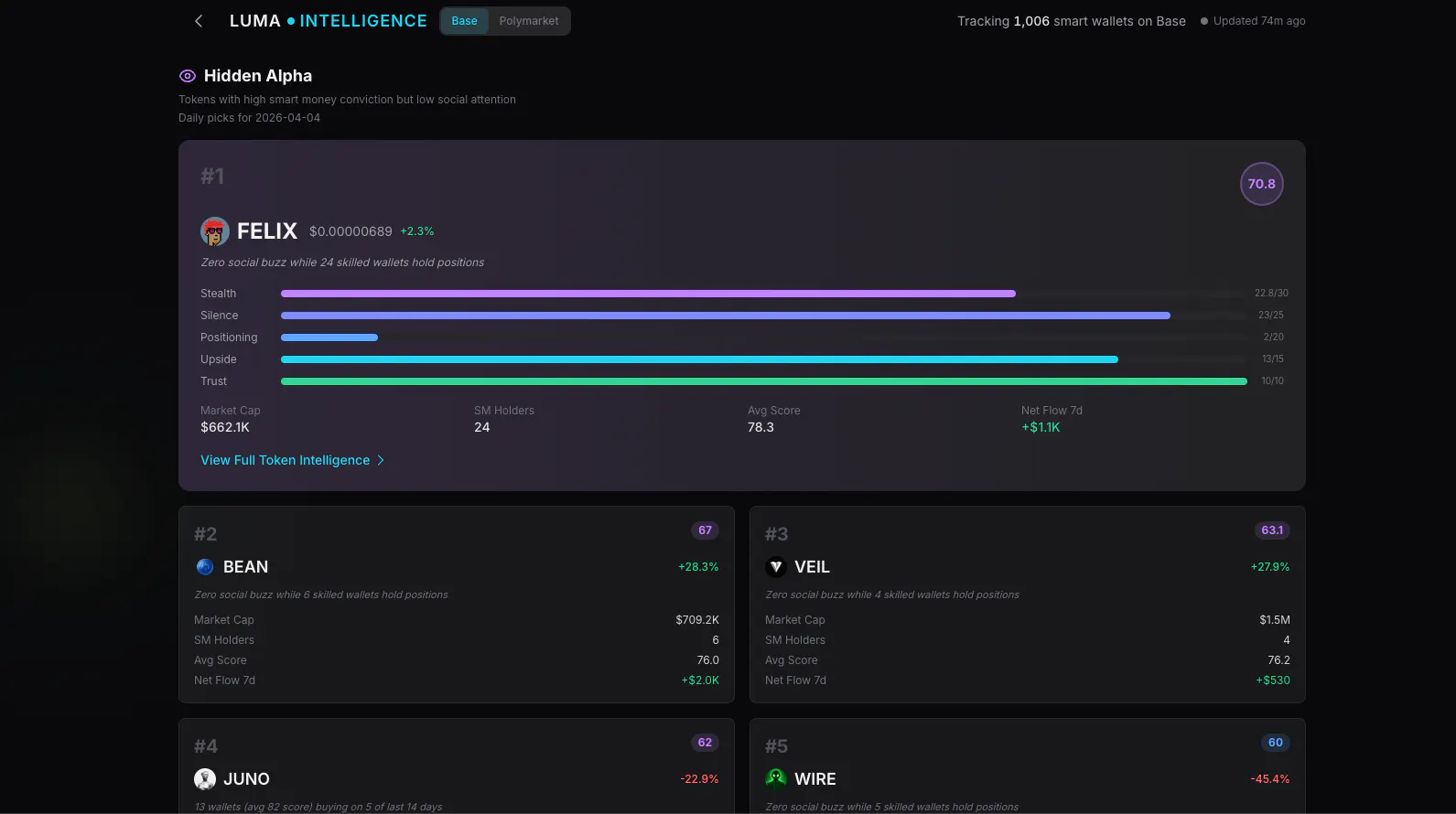Click the LUMA logo text

click(255, 21)
